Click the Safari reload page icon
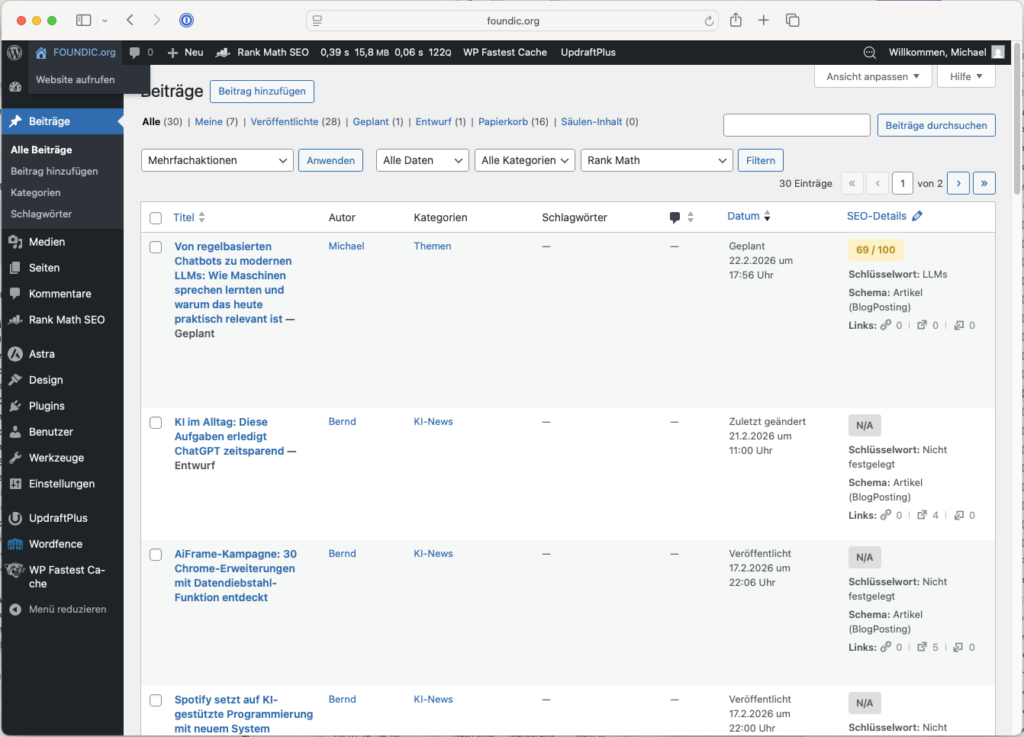The image size is (1024, 737). click(710, 20)
